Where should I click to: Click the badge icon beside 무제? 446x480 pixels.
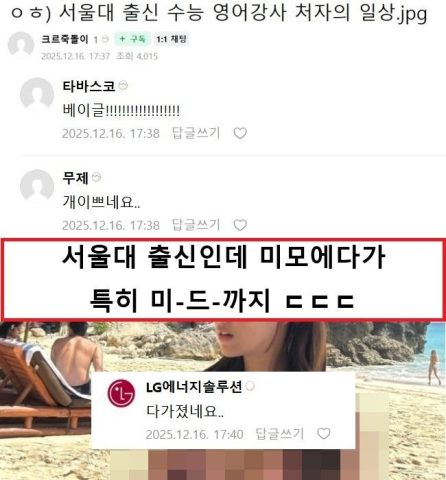point(97,177)
